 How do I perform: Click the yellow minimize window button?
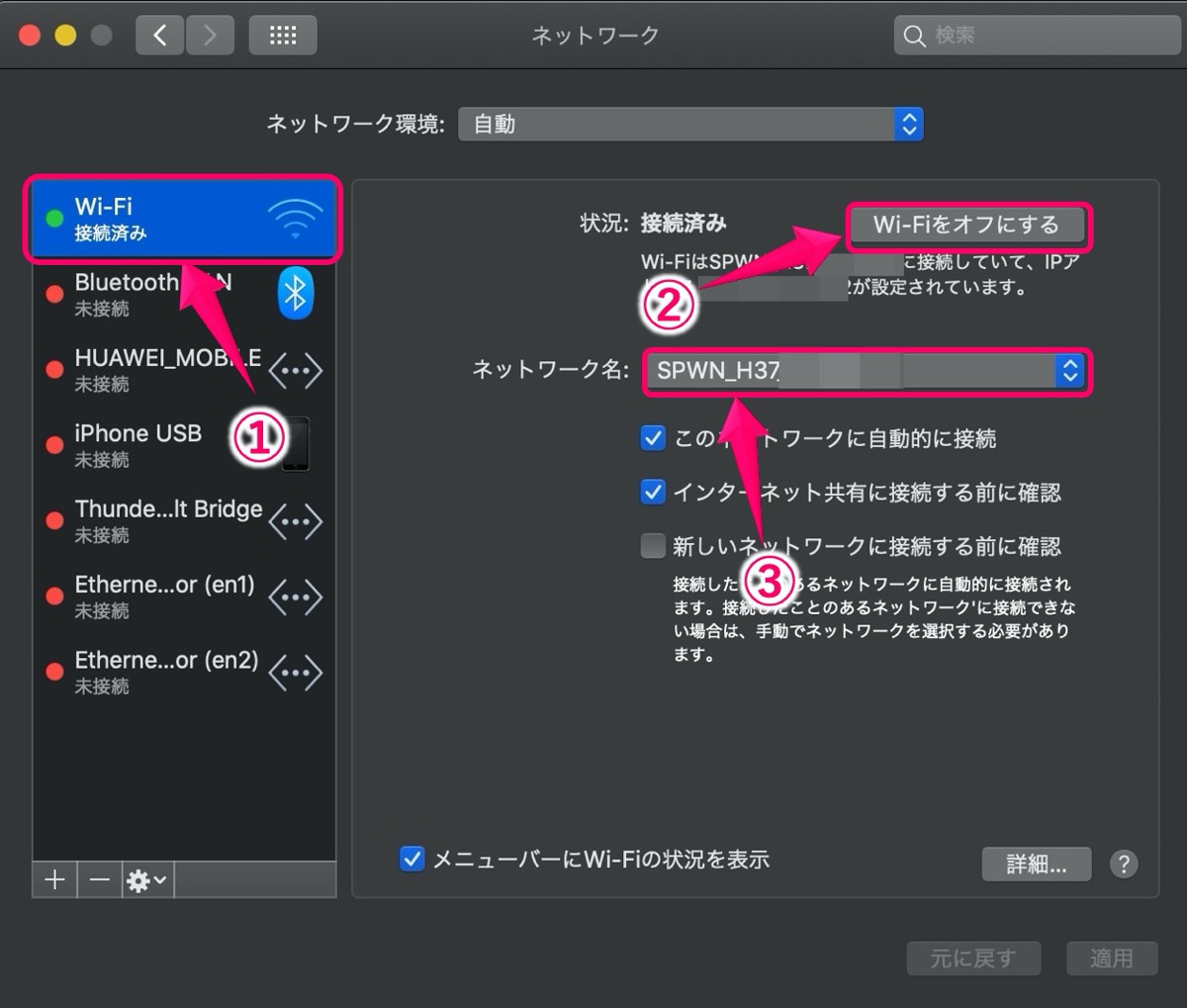tap(65, 36)
